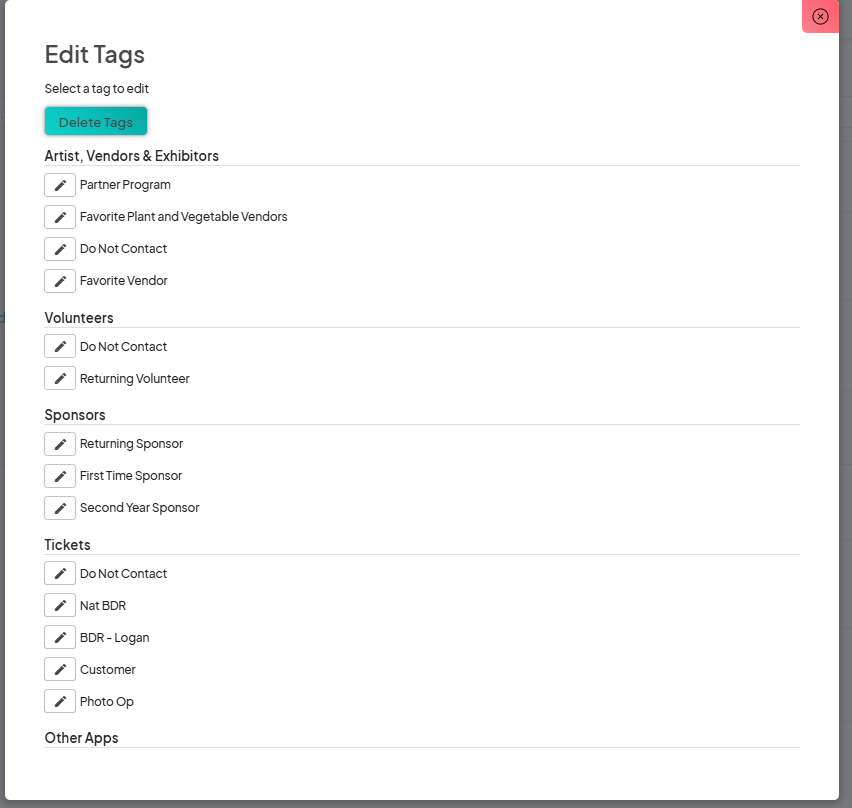The height and width of the screenshot is (808, 852).
Task: Edit Do Not Contact under Artist, Vendors & Exhibitors
Action: pyautogui.click(x=59, y=248)
